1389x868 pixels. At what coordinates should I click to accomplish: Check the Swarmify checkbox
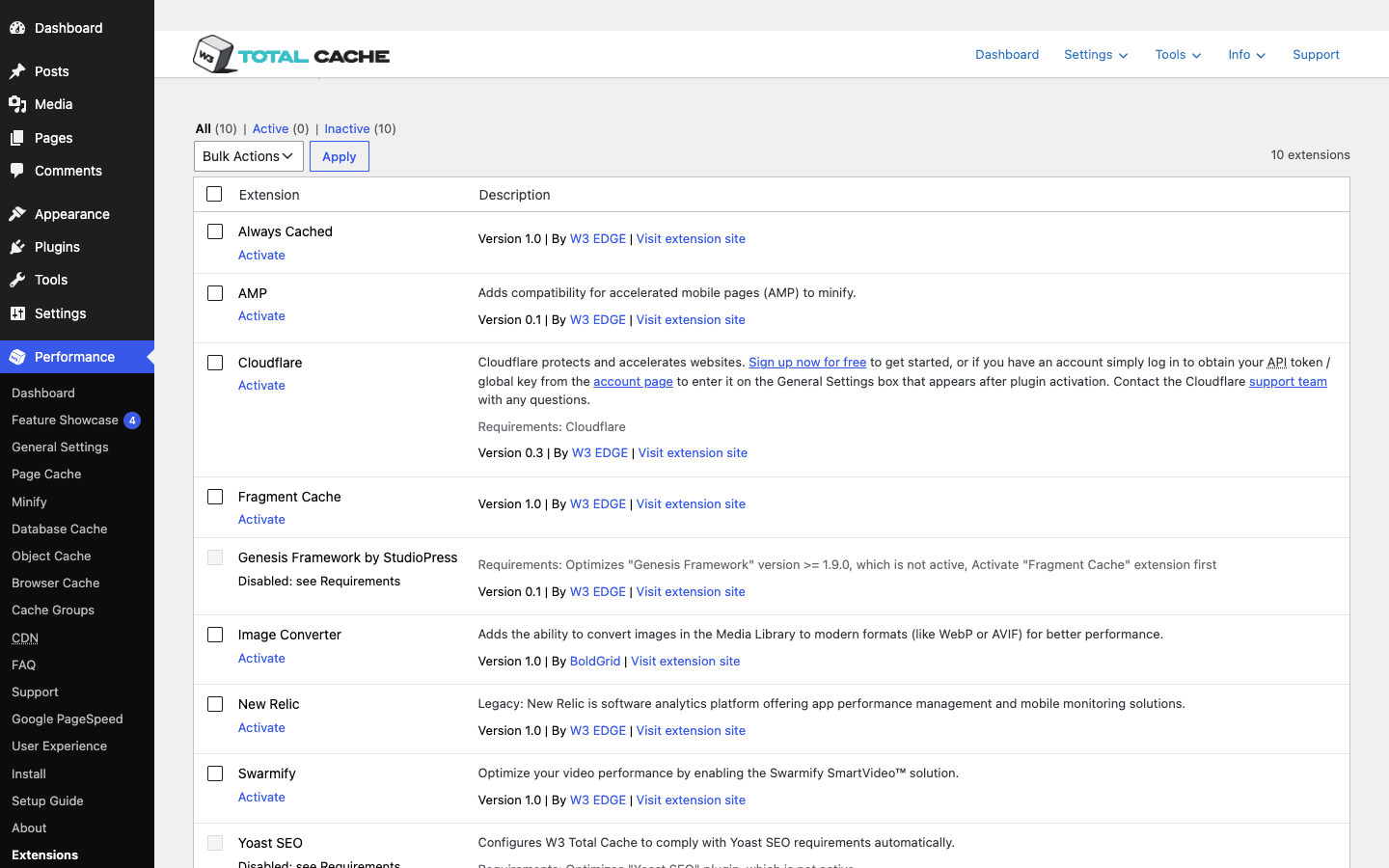click(x=215, y=773)
